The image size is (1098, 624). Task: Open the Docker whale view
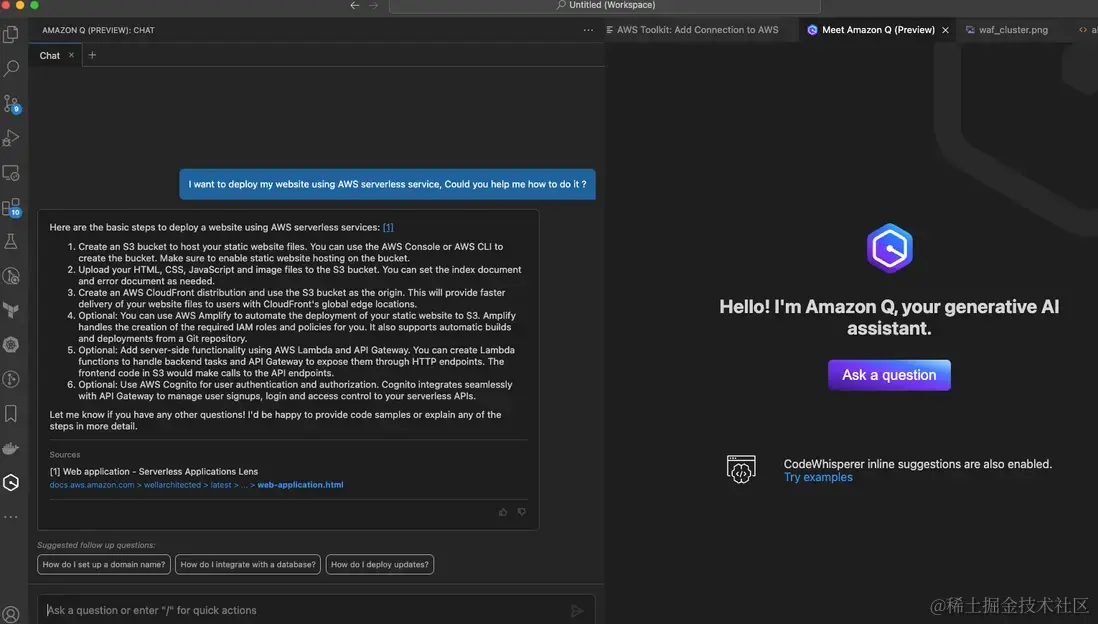click(11, 448)
